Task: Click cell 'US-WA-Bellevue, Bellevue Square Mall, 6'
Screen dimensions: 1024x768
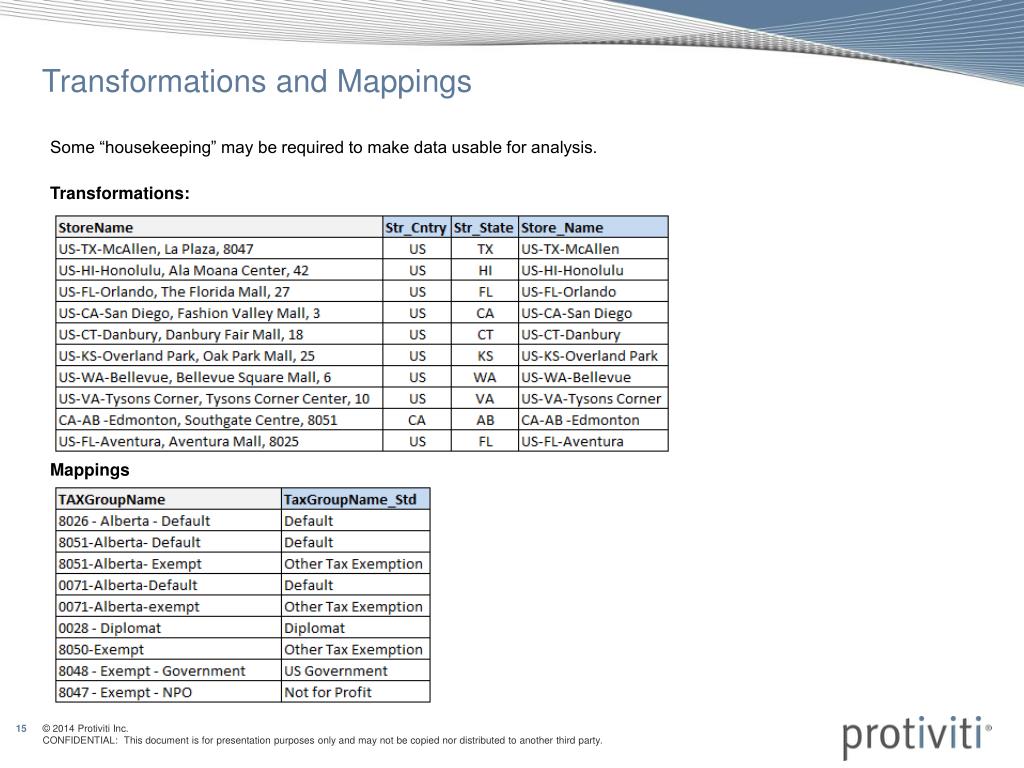Action: coord(219,377)
